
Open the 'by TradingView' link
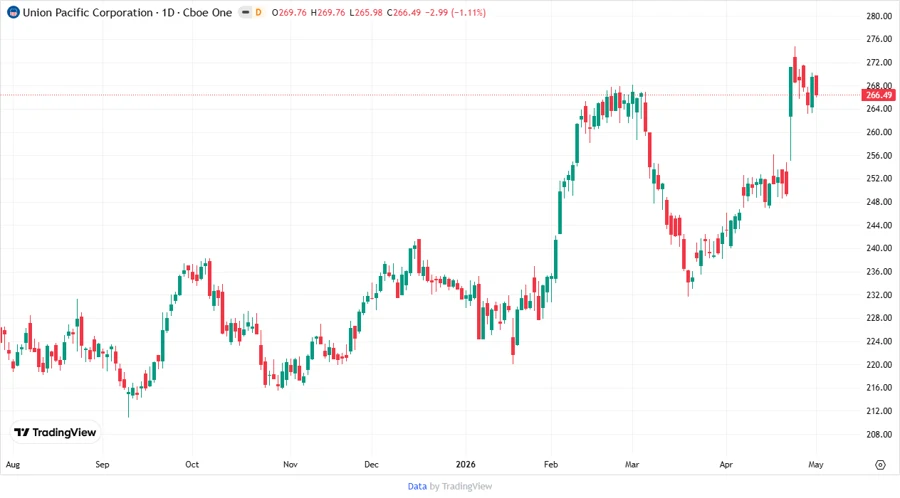(461, 487)
